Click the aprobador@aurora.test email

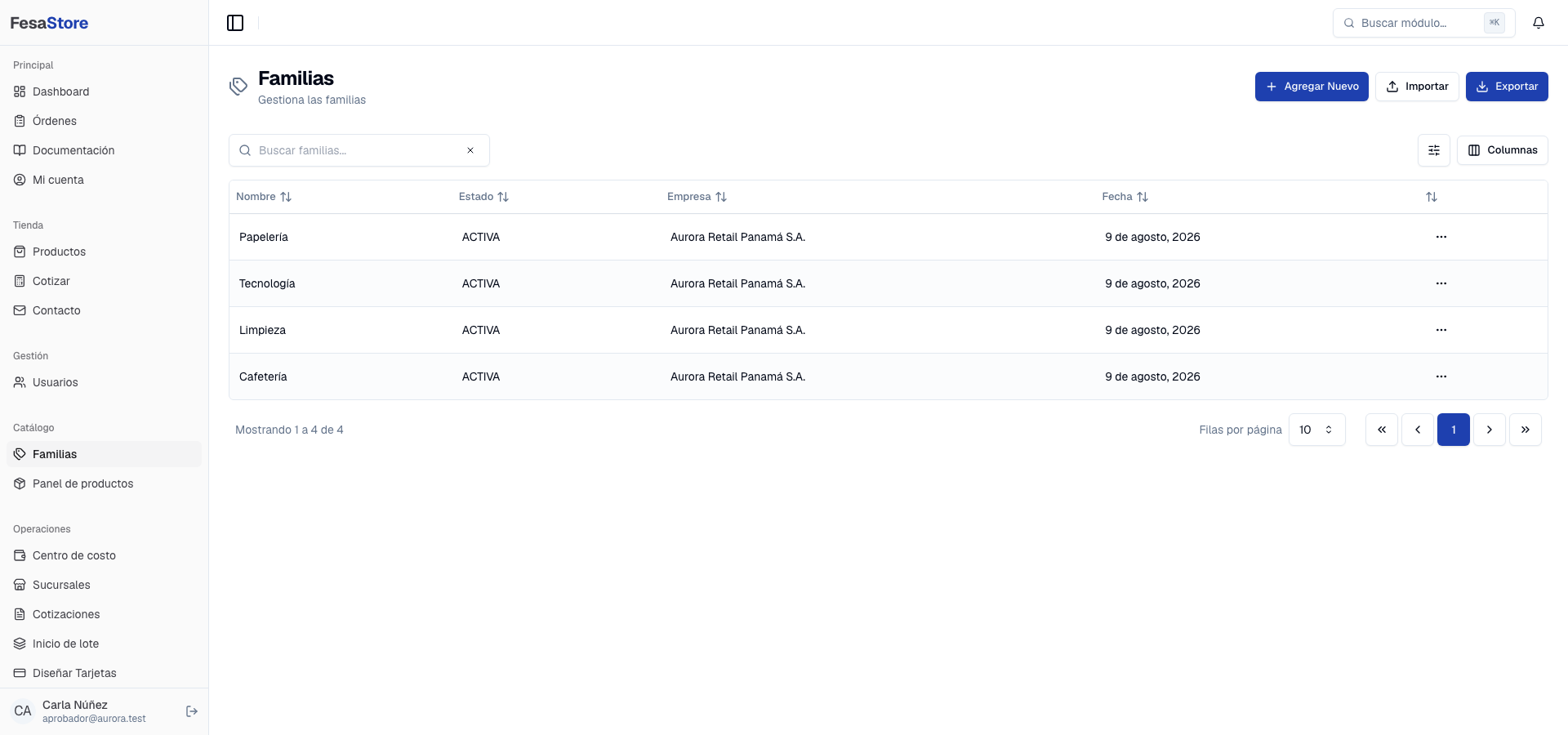coord(94,719)
